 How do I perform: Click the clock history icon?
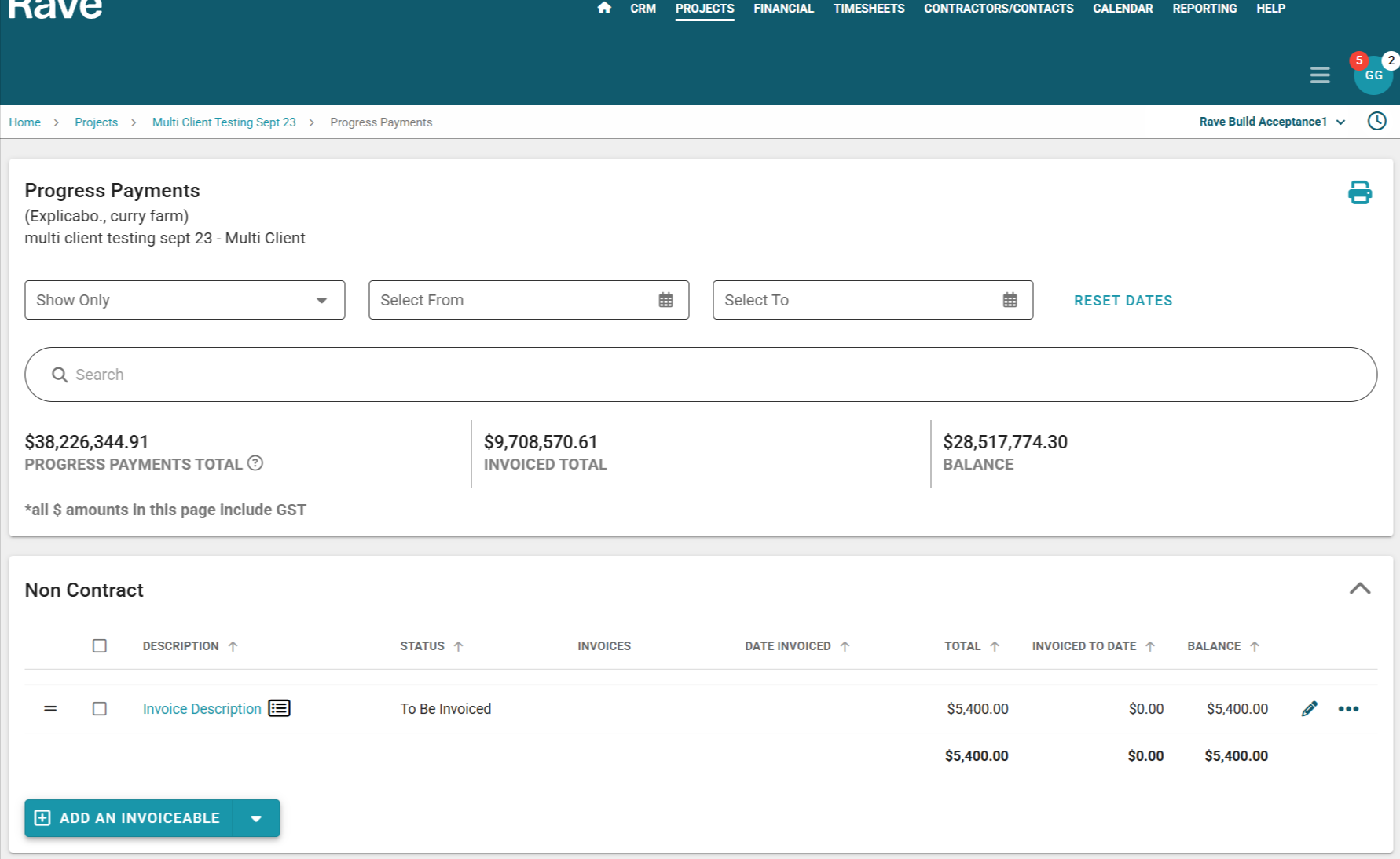tap(1376, 122)
